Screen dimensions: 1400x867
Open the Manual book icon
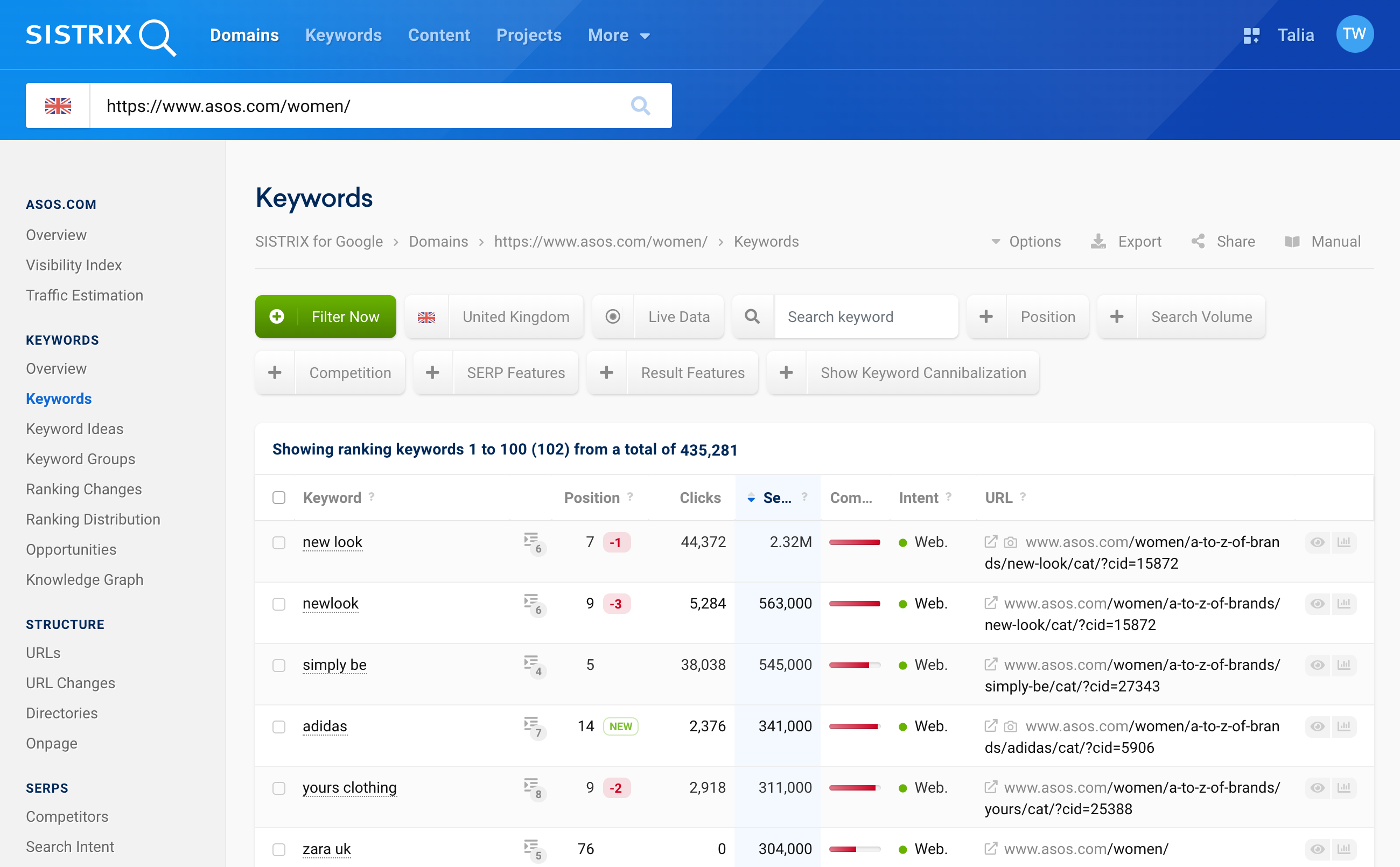[1292, 241]
